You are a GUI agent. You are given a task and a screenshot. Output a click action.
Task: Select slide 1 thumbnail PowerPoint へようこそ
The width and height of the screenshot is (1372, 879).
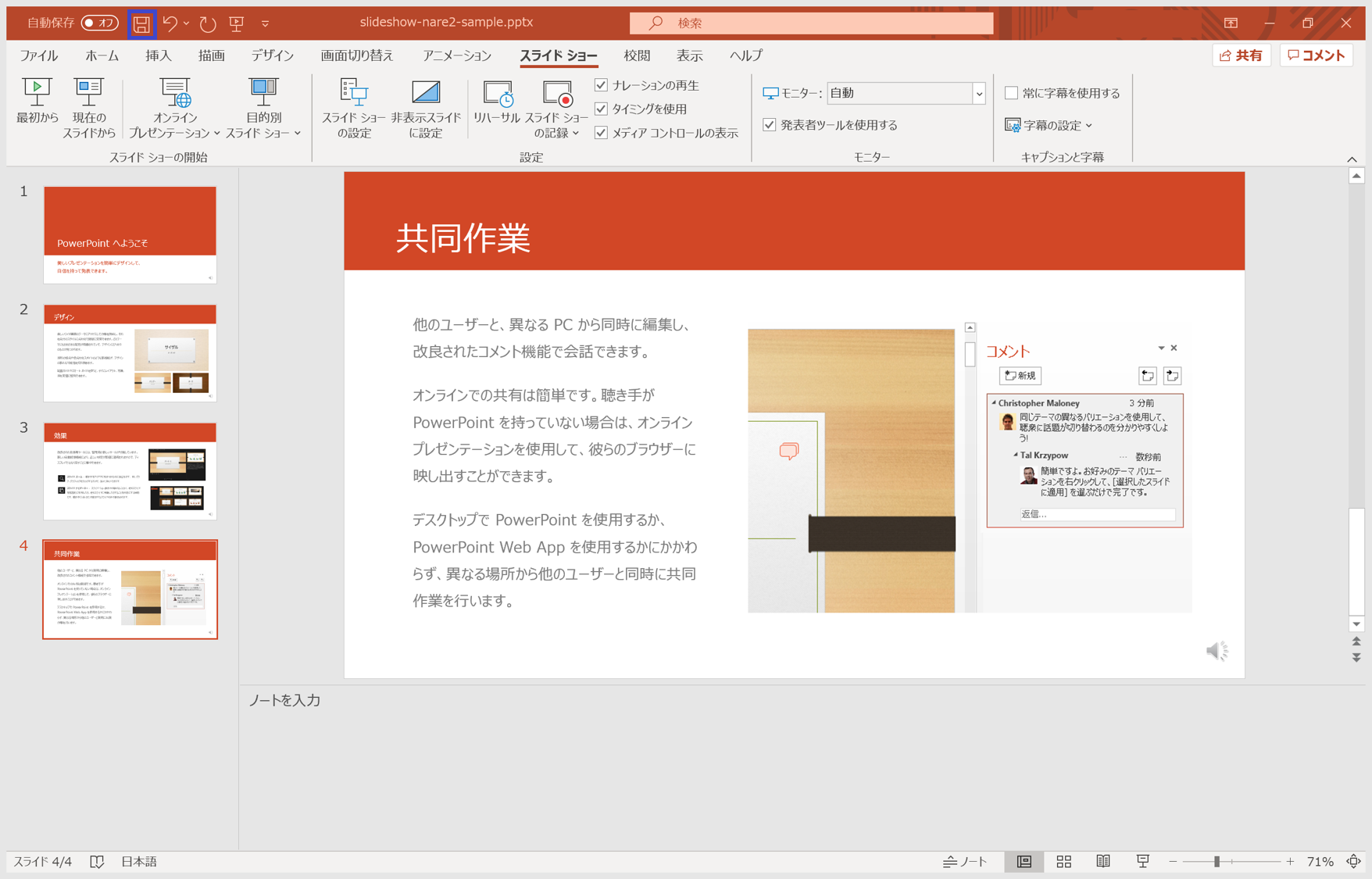tap(130, 234)
